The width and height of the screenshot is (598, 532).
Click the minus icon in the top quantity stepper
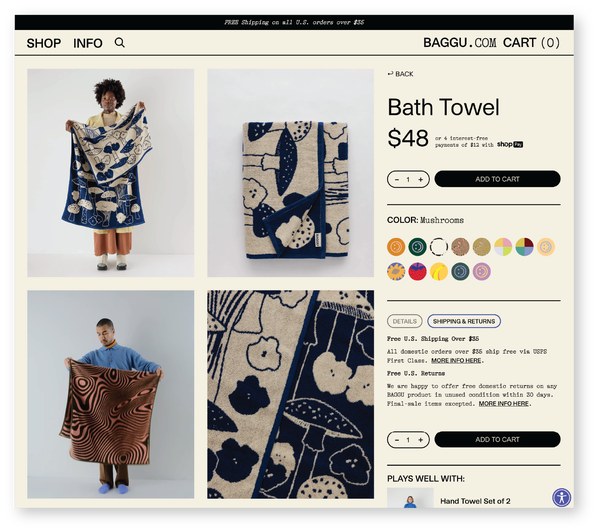pyautogui.click(x=397, y=179)
